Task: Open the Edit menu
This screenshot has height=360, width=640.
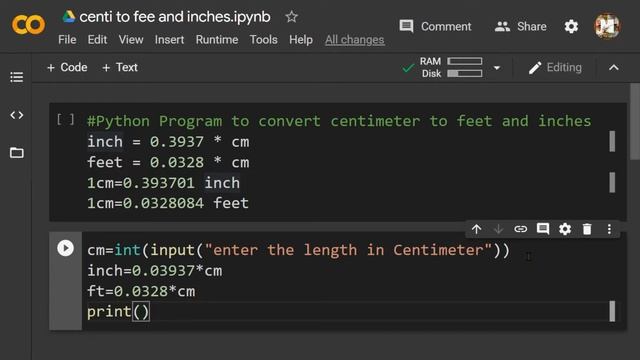Action: (97, 40)
